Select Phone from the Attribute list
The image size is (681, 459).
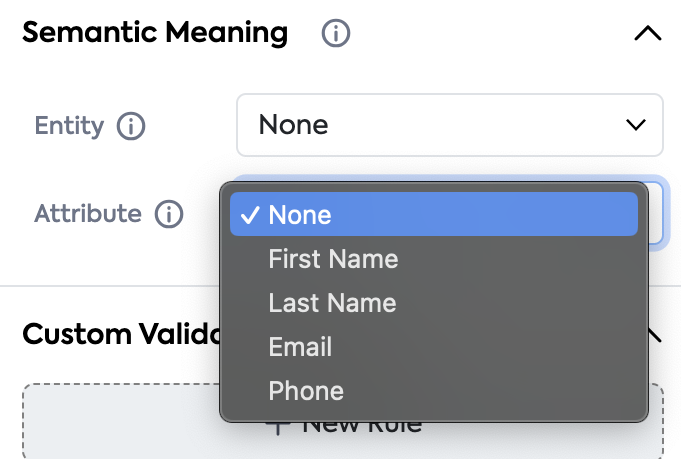pyautogui.click(x=306, y=391)
